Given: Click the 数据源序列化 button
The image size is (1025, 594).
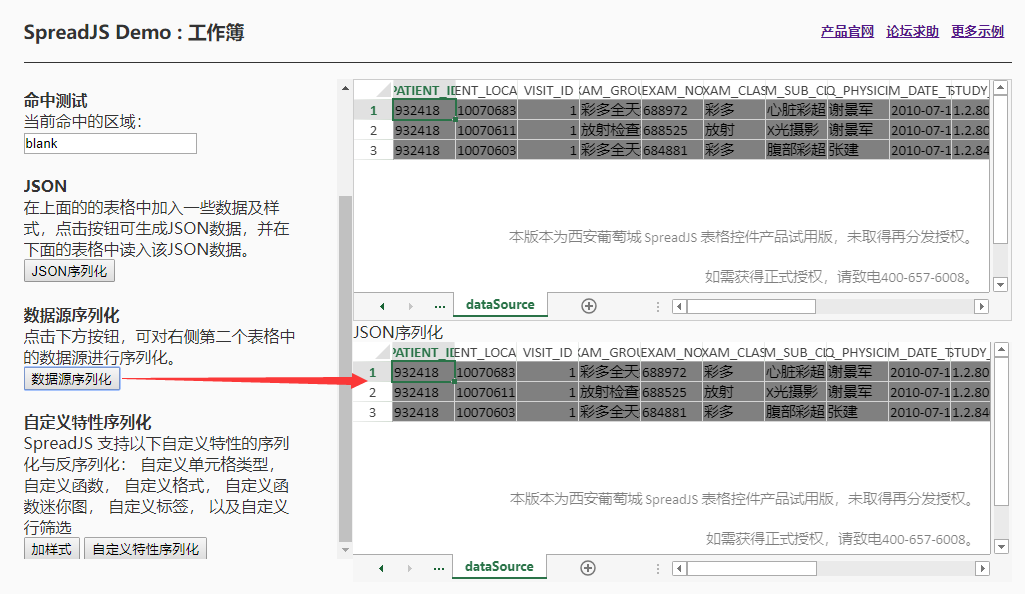Looking at the screenshot, I should (72, 379).
